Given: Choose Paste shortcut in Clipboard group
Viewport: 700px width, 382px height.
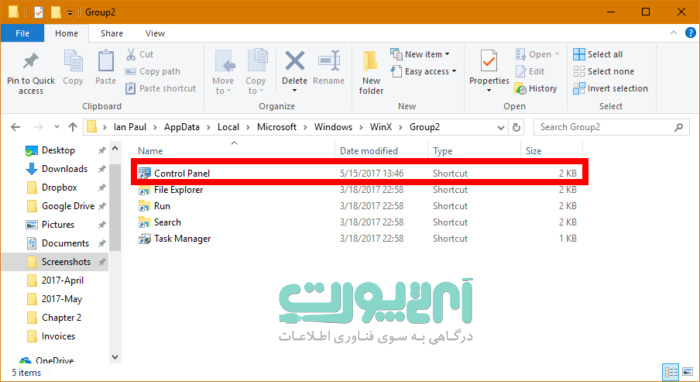Looking at the screenshot, I should coord(161,88).
